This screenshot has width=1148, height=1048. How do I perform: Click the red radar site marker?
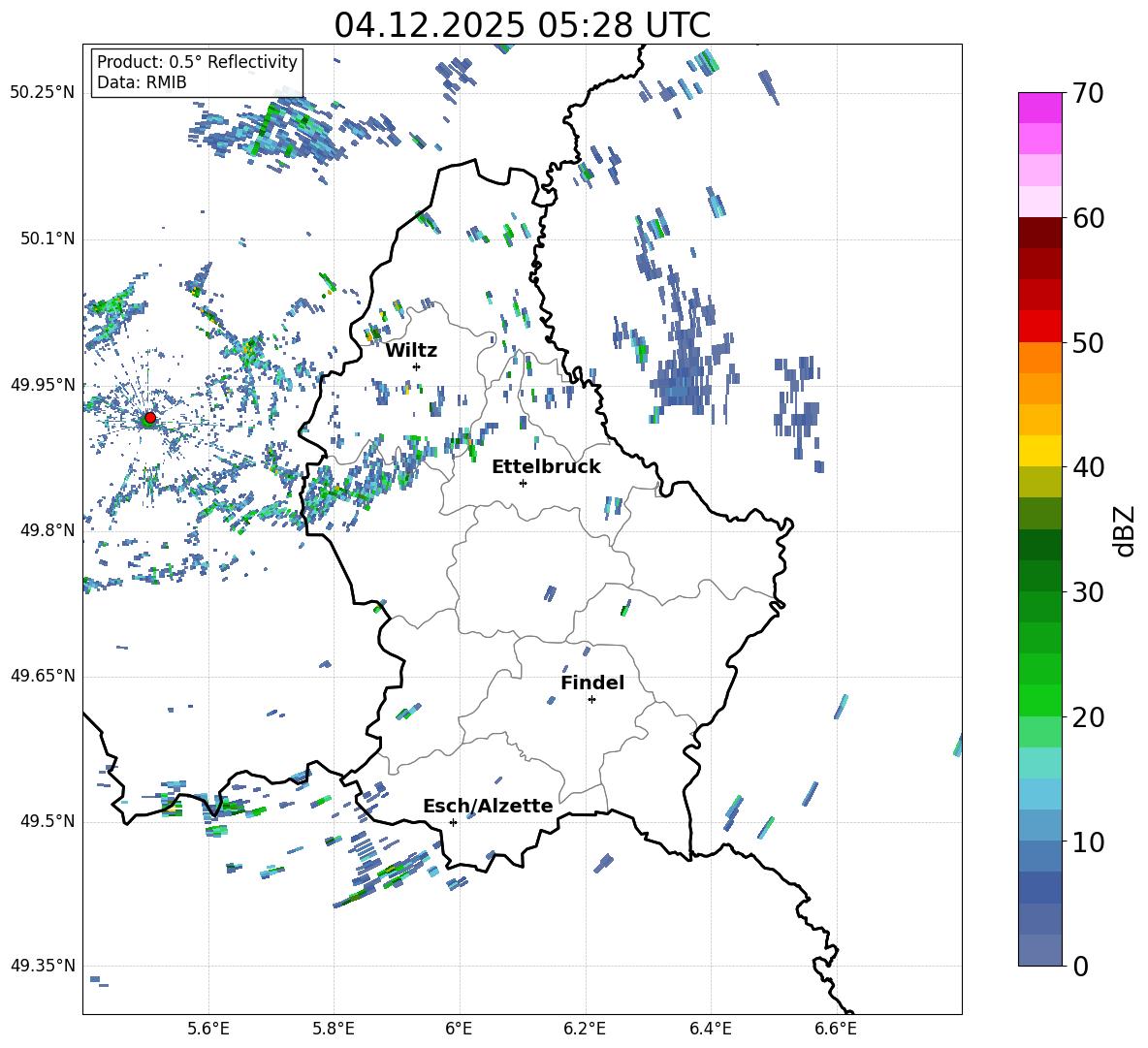[149, 418]
